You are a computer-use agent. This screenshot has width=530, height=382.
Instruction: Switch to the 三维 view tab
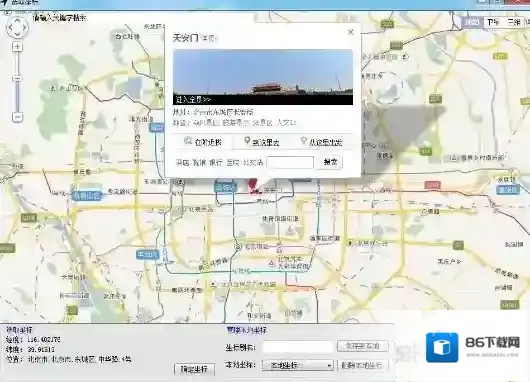point(514,22)
